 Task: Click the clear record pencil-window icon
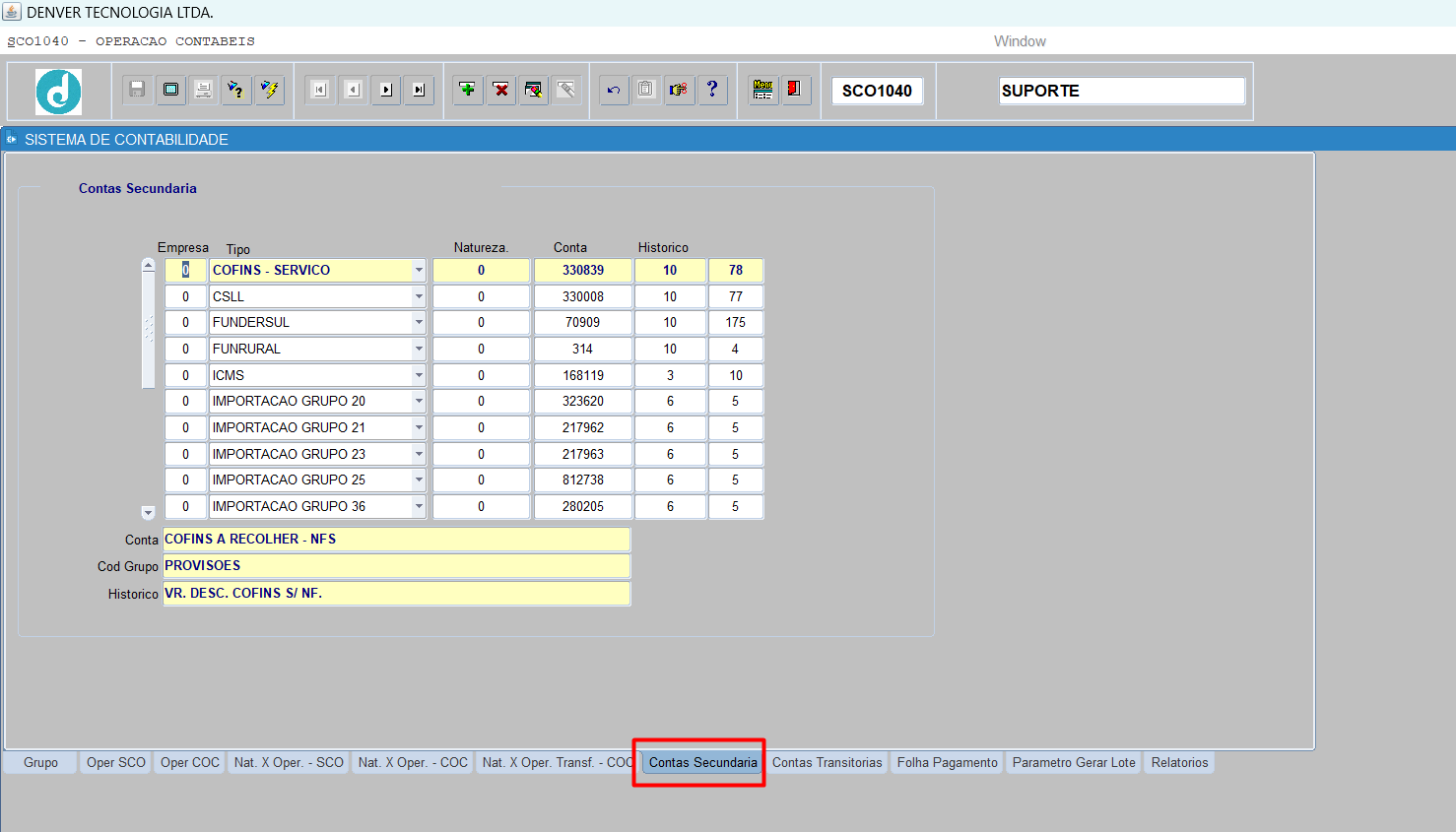533,90
